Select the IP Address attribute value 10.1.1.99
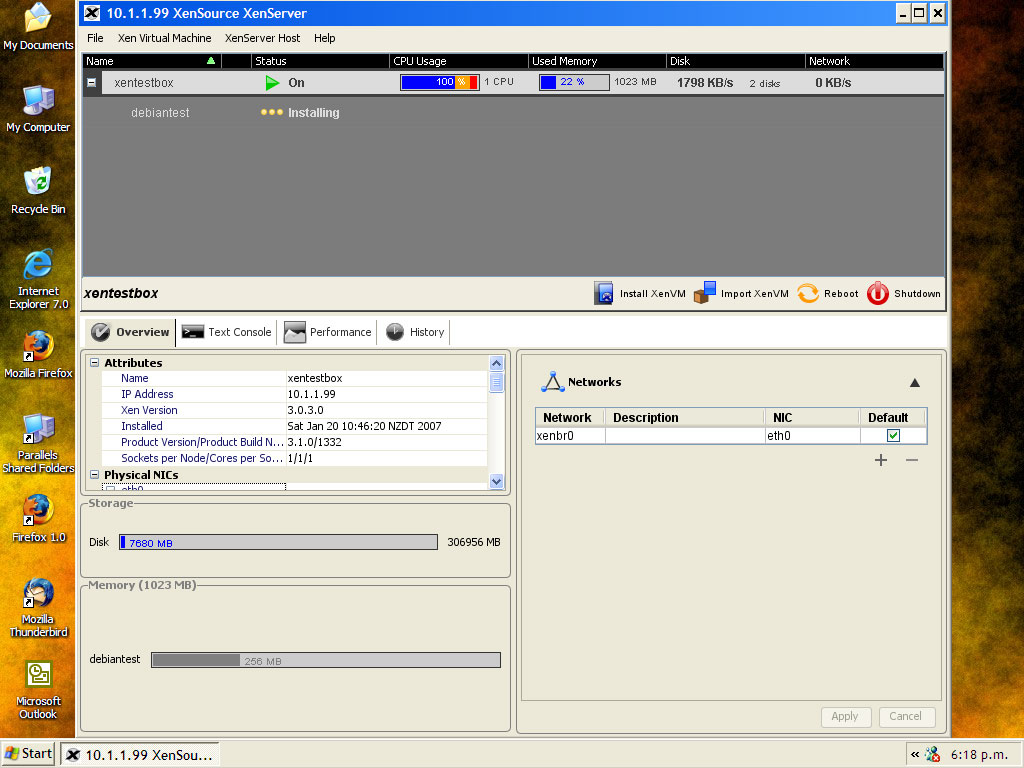This screenshot has width=1024, height=768. (x=312, y=394)
